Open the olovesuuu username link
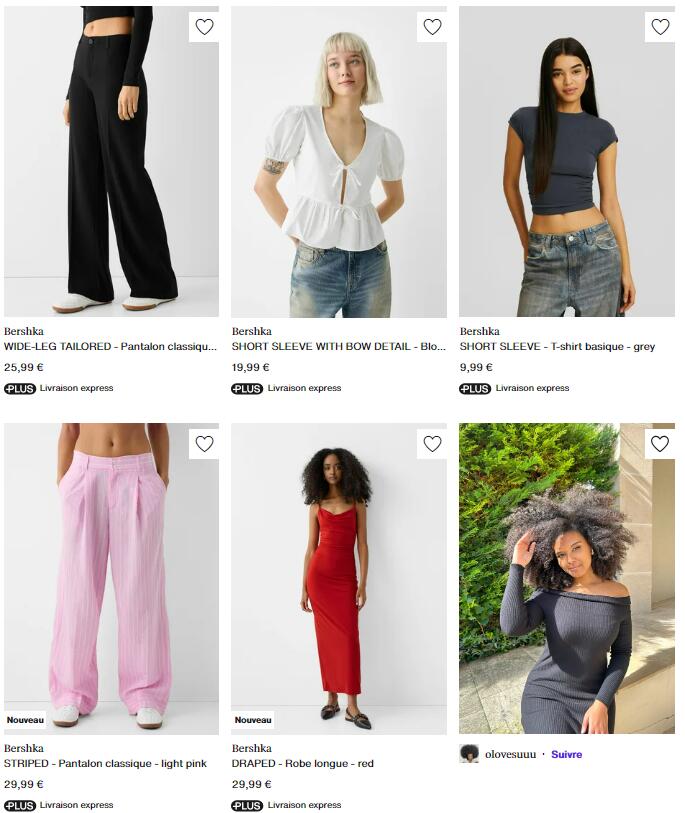 tap(510, 754)
